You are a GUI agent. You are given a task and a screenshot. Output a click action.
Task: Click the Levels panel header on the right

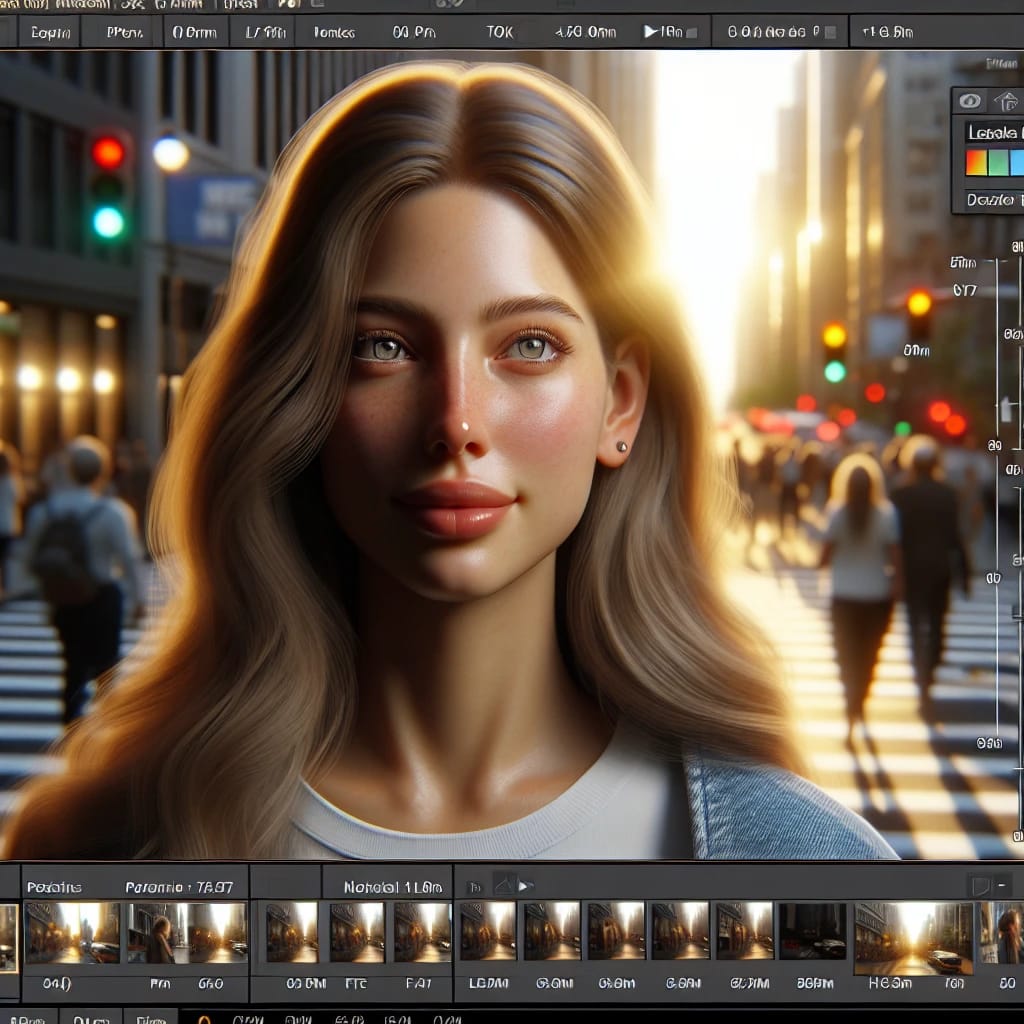(993, 133)
